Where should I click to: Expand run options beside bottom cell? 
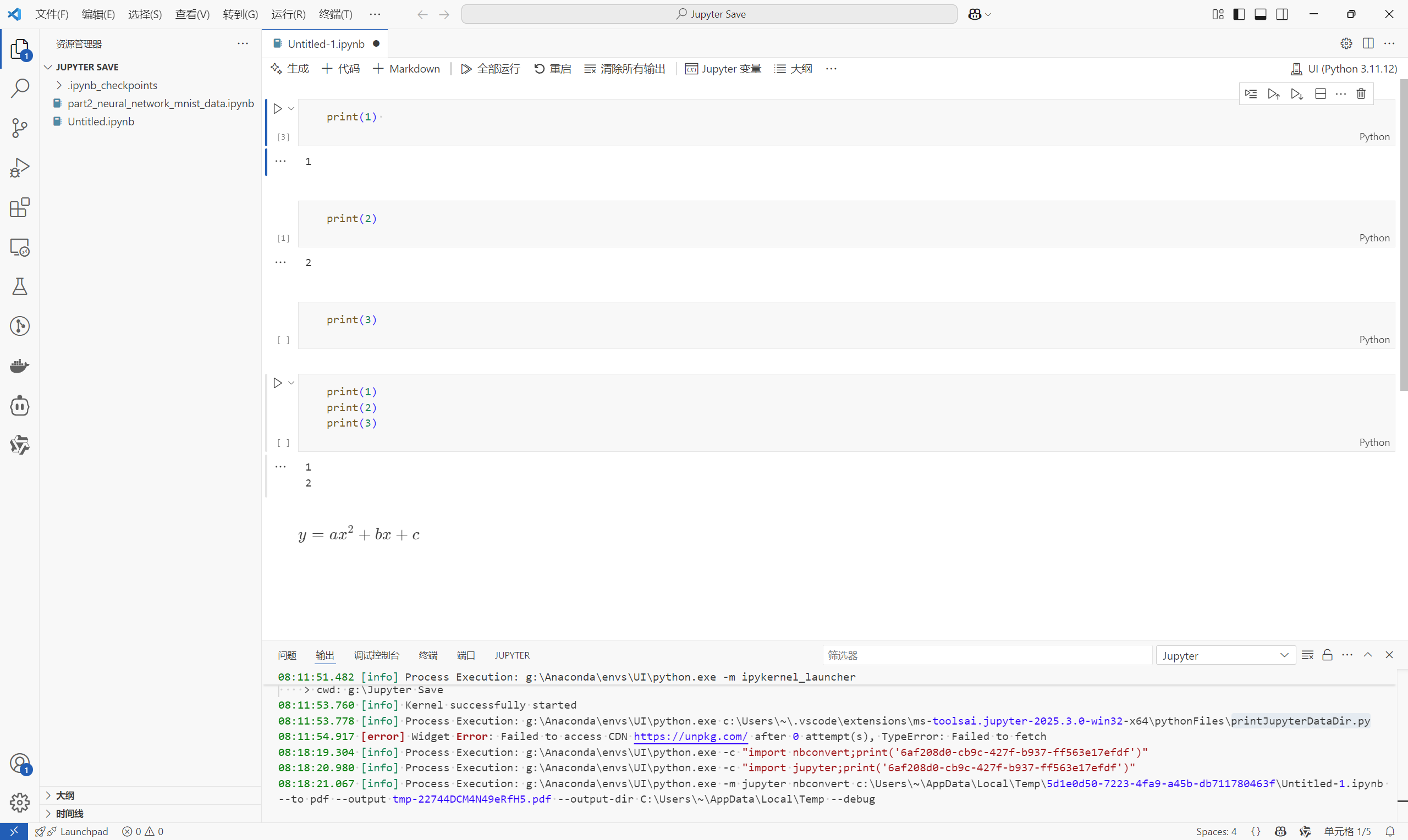(x=291, y=383)
